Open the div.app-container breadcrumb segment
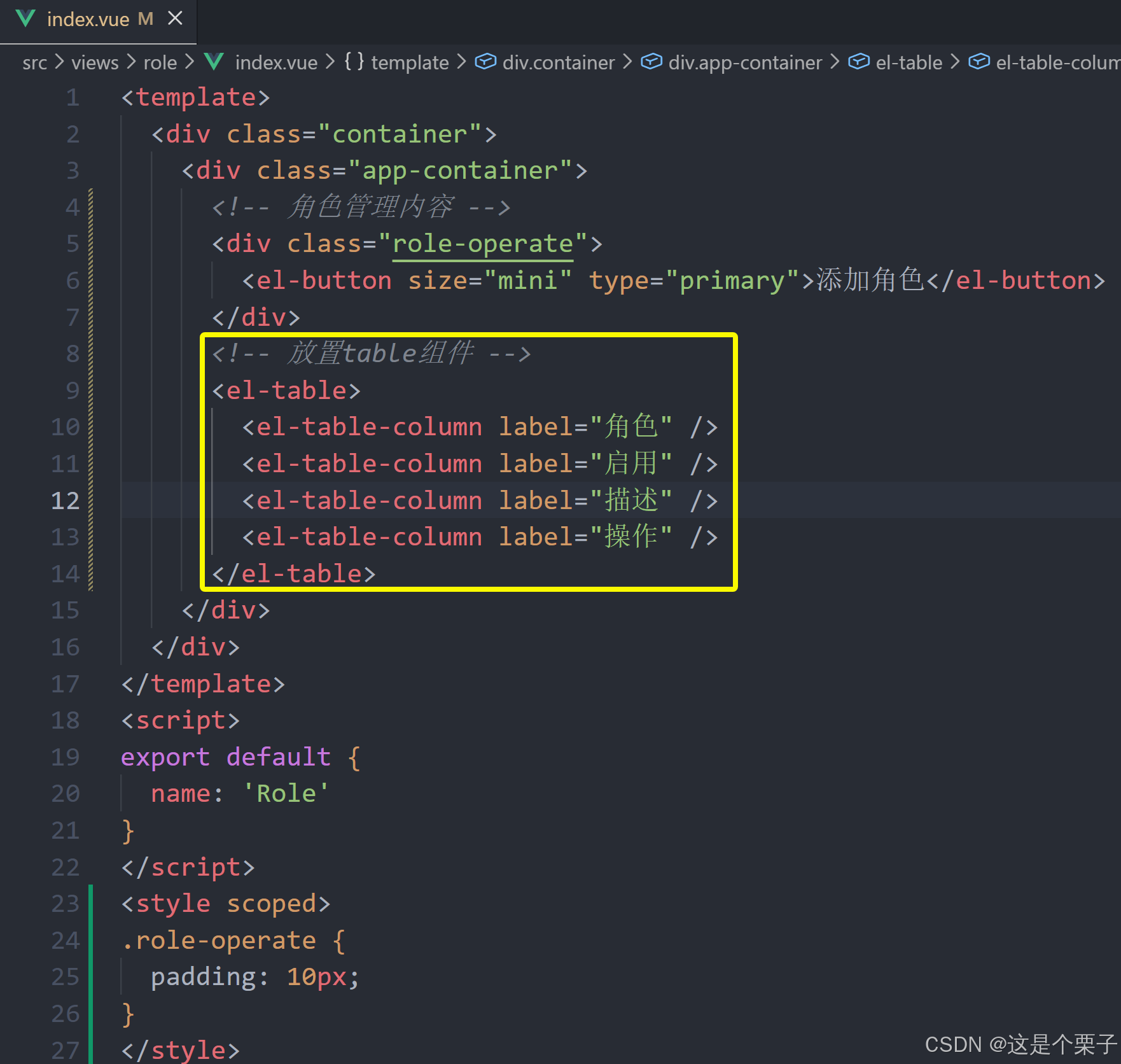1121x1064 pixels. 745,62
